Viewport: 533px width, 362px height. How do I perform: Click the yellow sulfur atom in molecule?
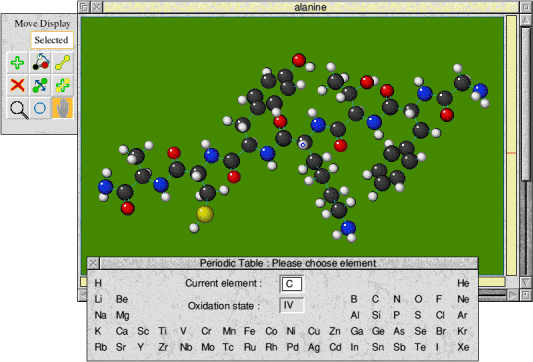click(x=205, y=214)
